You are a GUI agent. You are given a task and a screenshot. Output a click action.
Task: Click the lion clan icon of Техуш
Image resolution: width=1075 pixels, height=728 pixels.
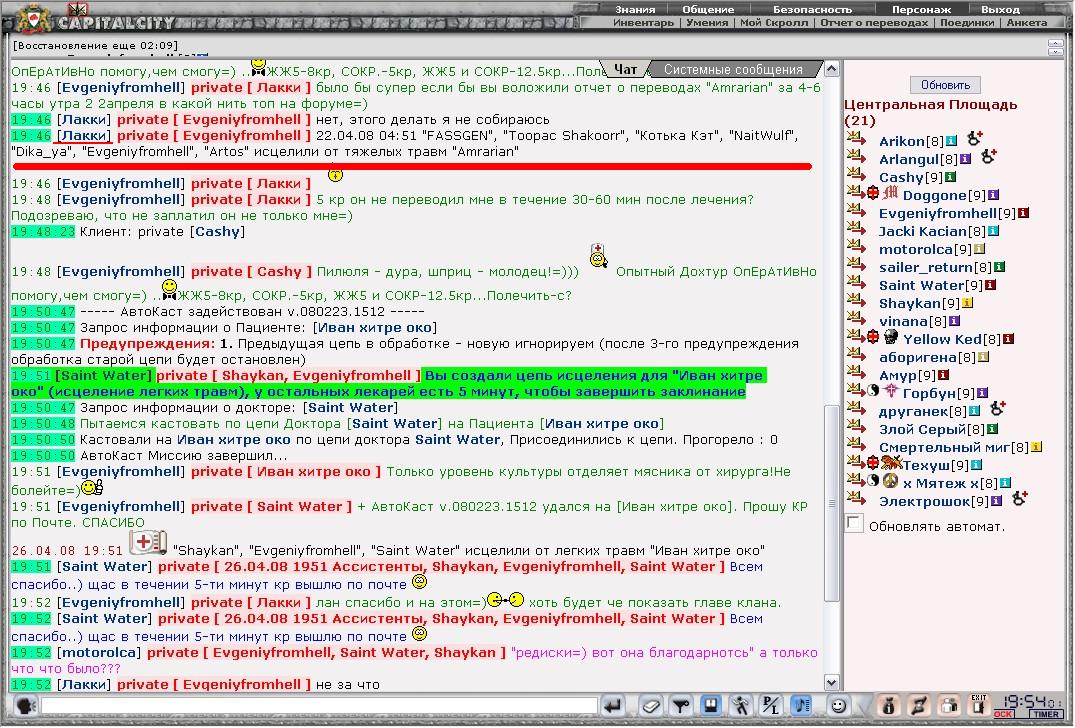[x=891, y=463]
